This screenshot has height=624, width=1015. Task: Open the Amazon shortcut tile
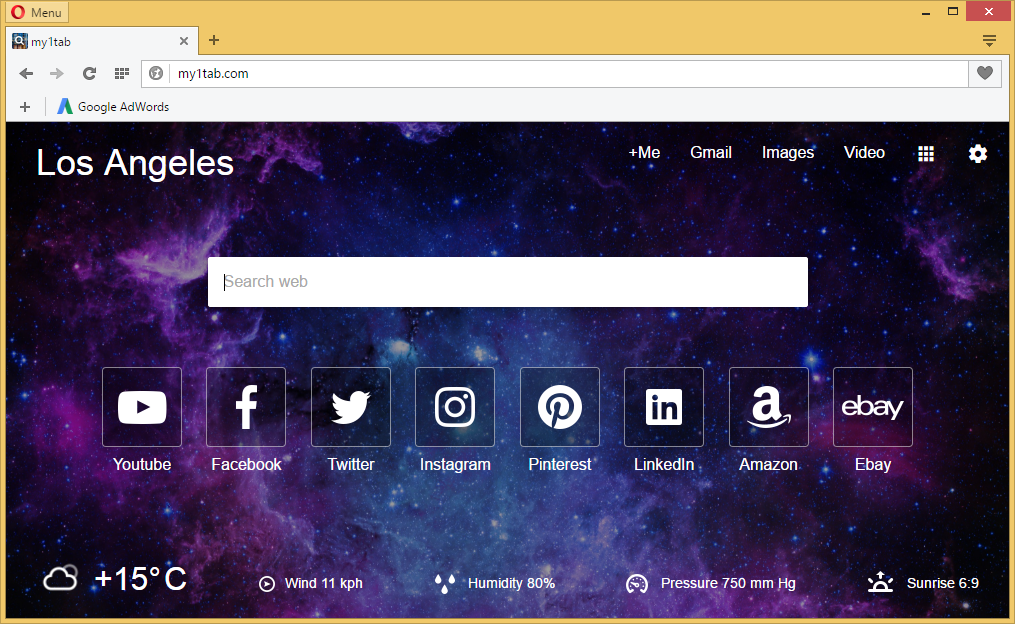pos(769,407)
